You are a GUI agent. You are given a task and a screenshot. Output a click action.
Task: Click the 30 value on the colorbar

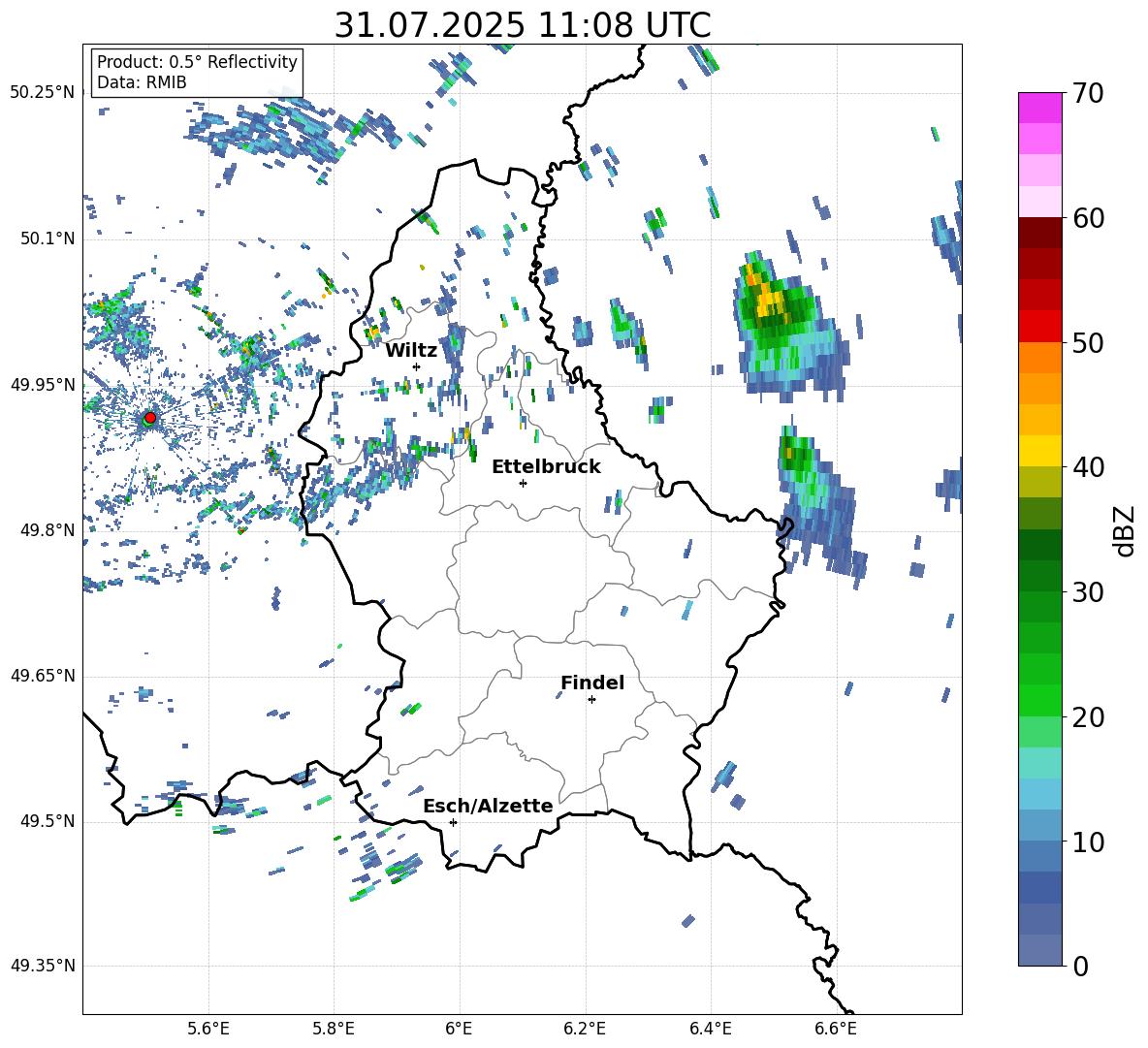(1087, 592)
